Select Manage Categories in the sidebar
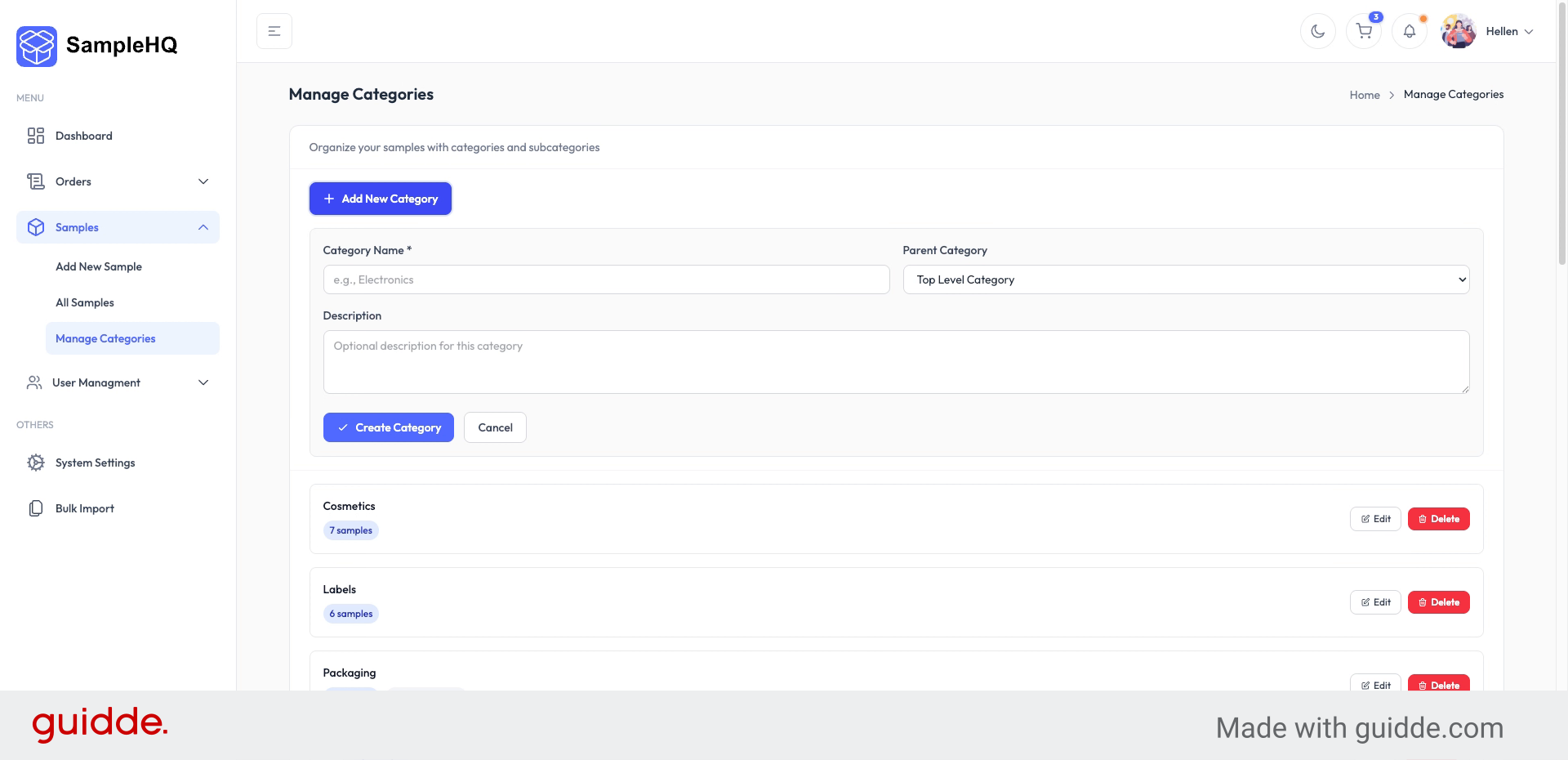Screen dimensions: 1568x760 tap(105, 338)
